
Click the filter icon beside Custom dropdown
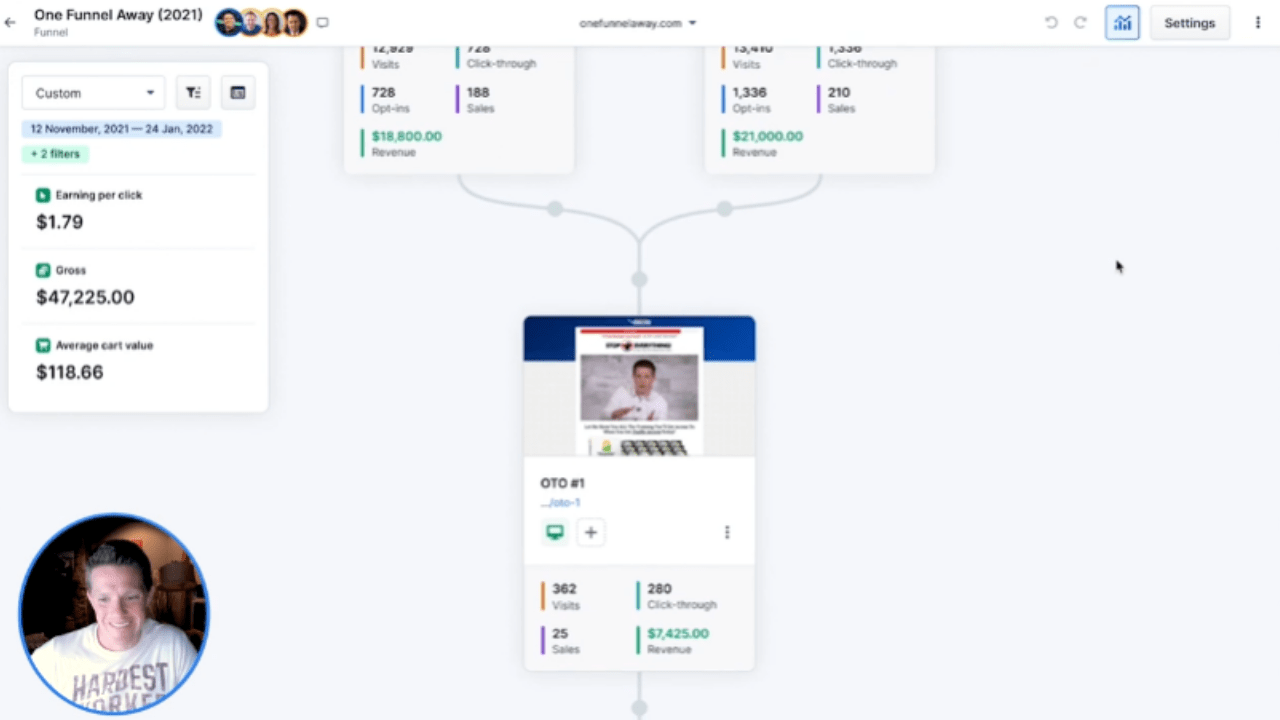pos(193,93)
